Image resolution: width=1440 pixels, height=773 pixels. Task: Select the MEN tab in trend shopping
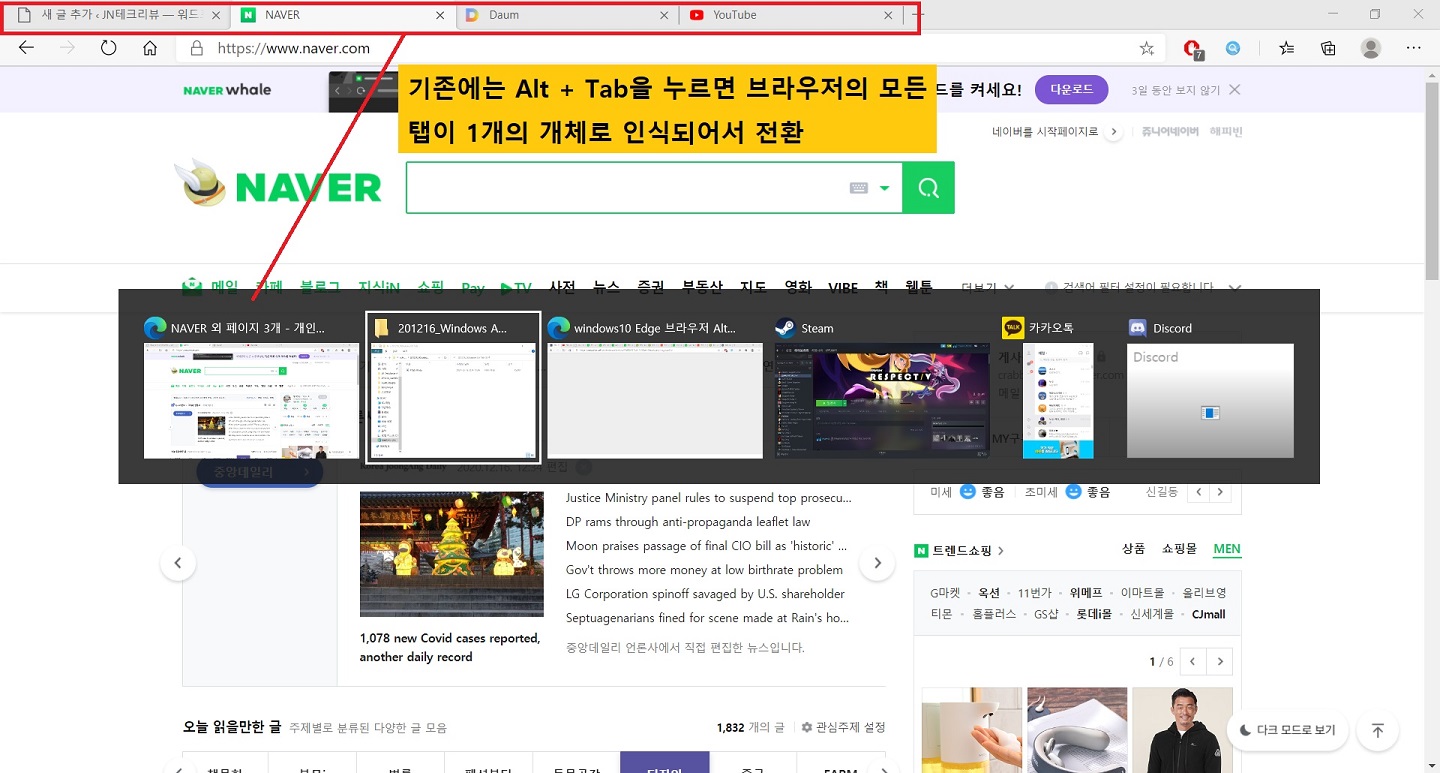coord(1227,549)
